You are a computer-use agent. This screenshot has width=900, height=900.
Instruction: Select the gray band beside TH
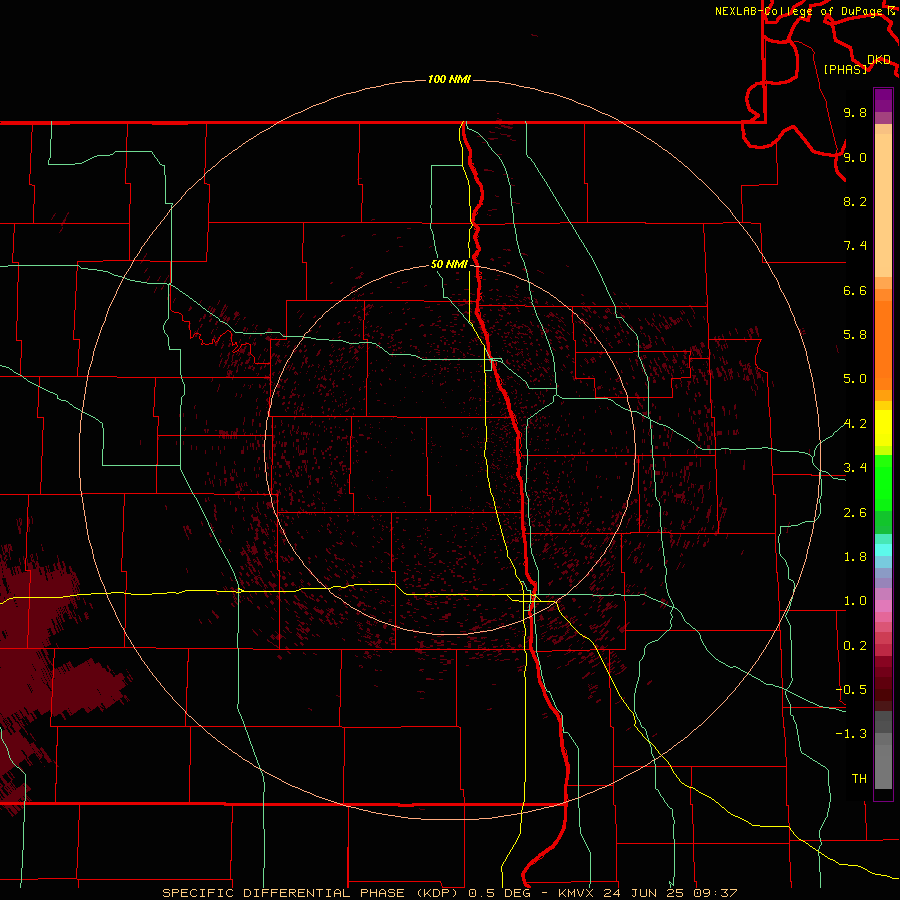[x=883, y=766]
